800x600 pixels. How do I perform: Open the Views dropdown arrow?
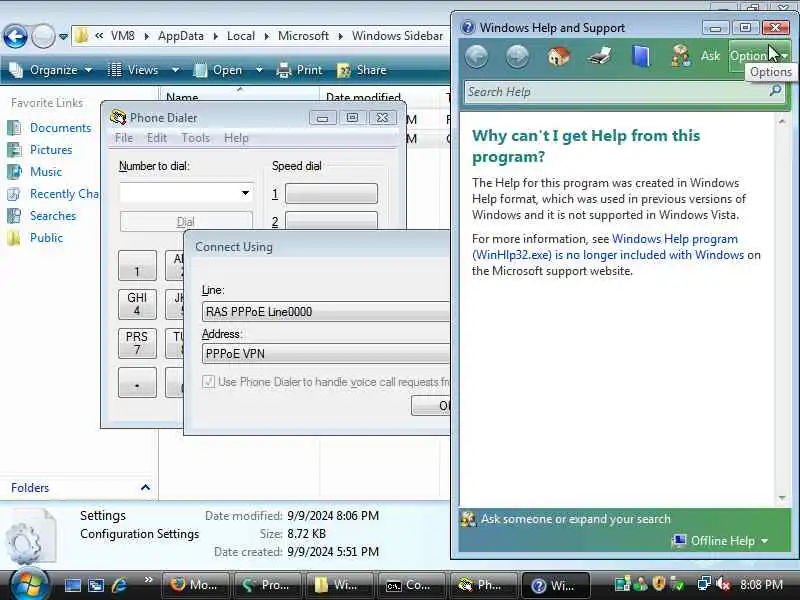click(x=176, y=70)
